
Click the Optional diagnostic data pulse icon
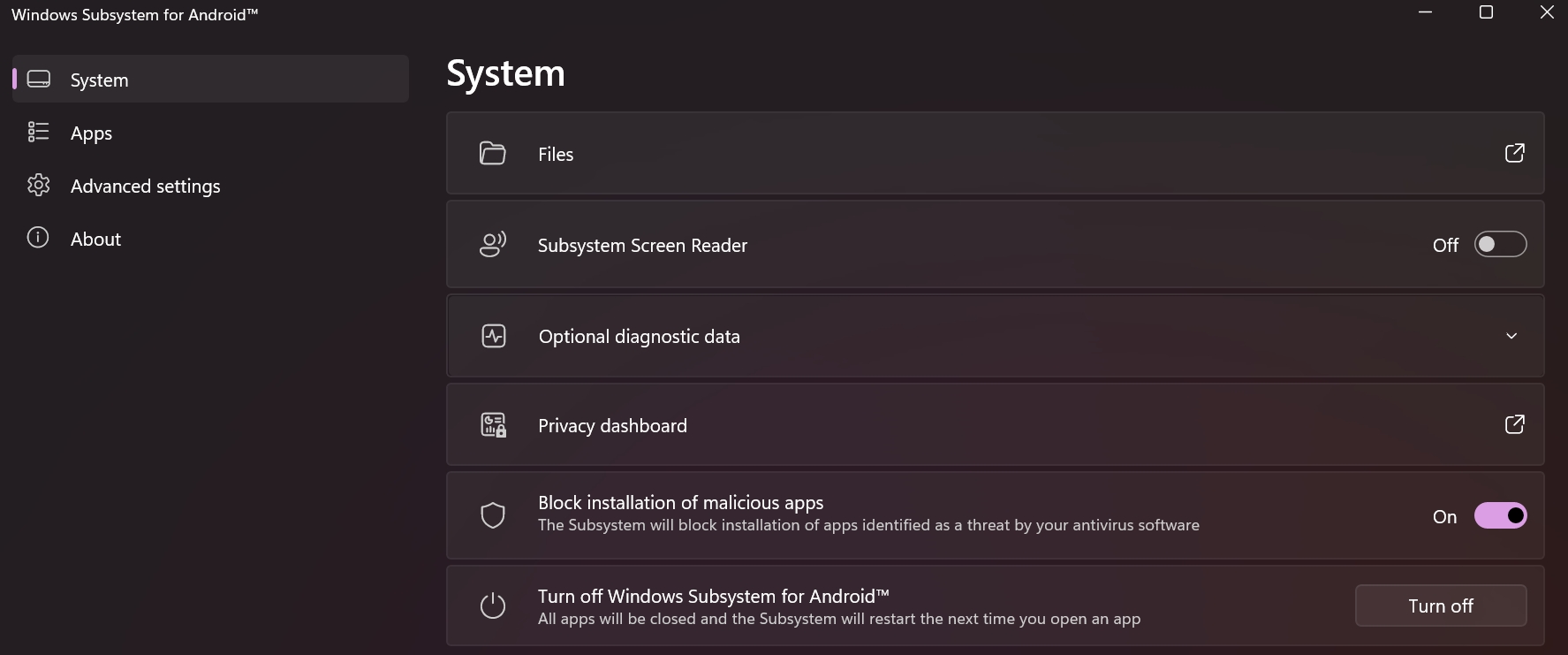(x=494, y=336)
